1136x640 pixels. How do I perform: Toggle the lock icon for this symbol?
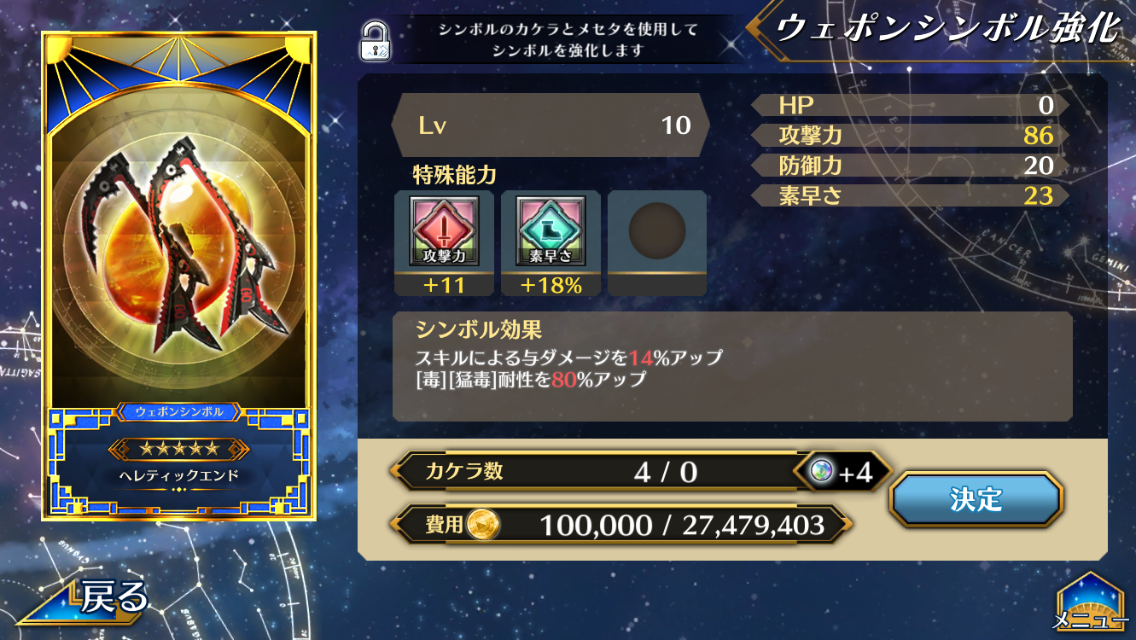[x=375, y=41]
